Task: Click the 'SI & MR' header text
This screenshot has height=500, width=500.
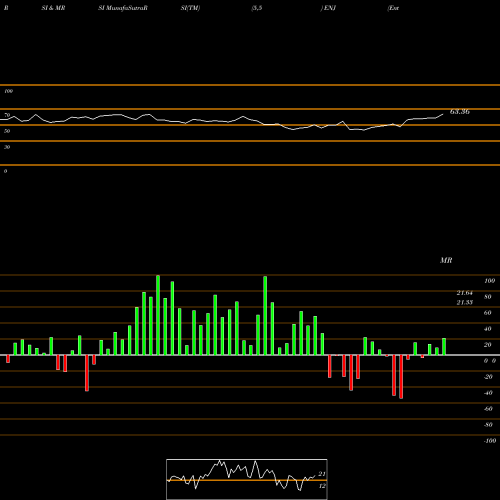Action: [53, 8]
